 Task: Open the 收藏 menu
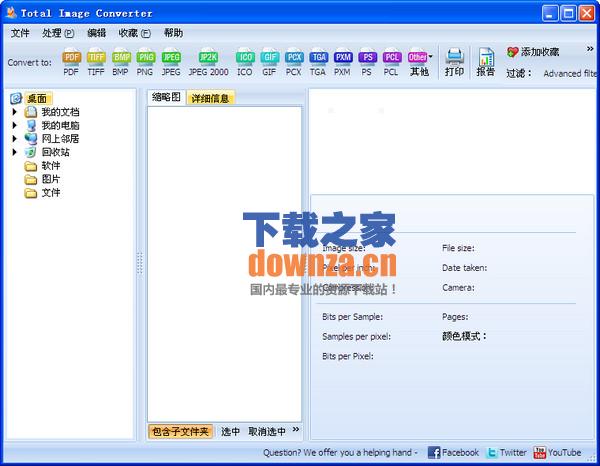pos(134,33)
